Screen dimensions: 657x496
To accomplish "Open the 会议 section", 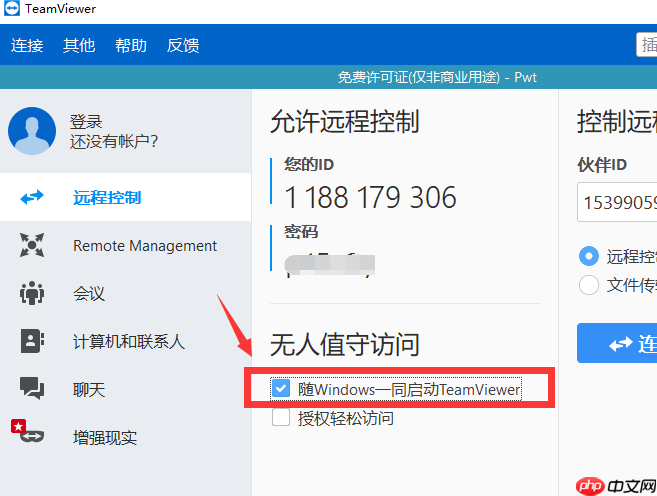I will [125, 293].
